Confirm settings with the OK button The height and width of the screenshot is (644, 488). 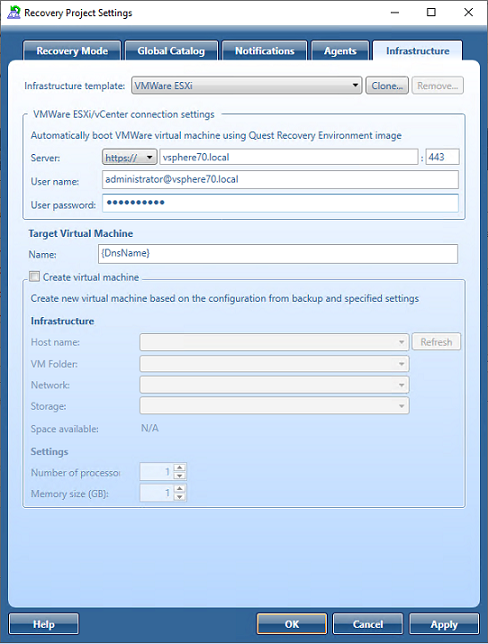[x=292, y=624]
